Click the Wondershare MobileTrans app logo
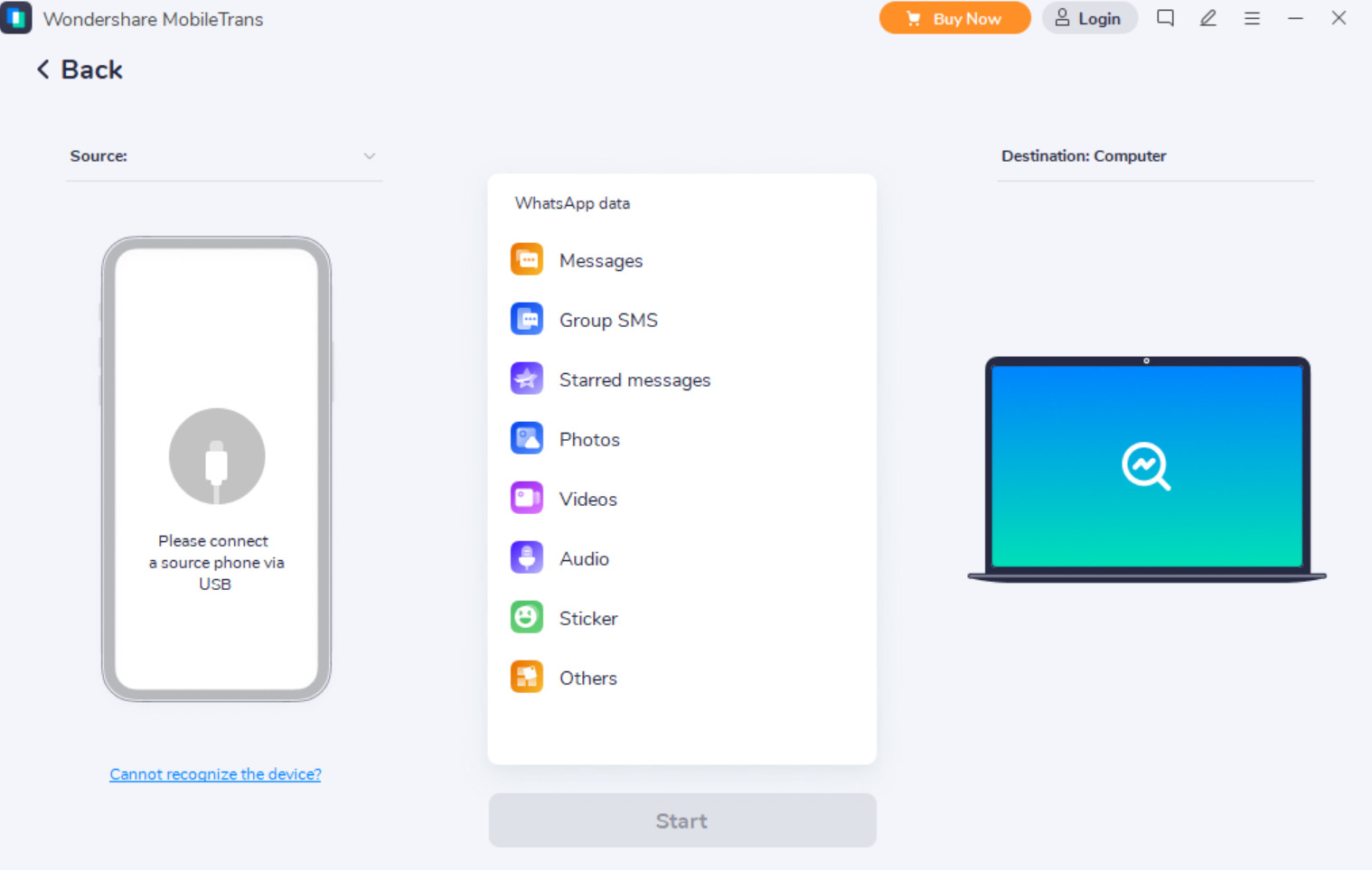The width and height of the screenshot is (1372, 870). (16, 18)
